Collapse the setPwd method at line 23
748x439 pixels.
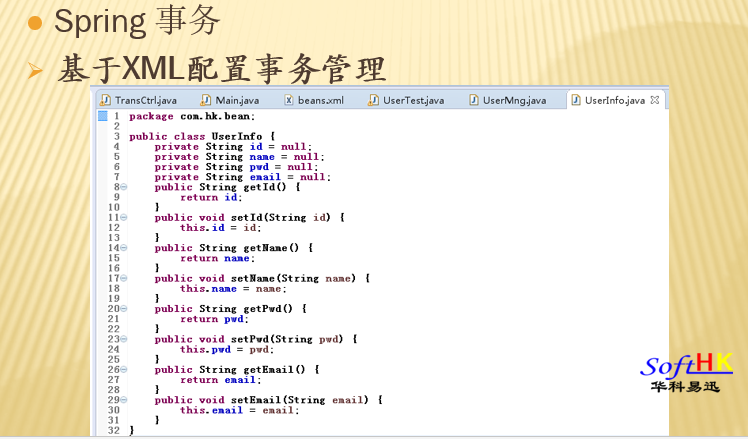[124, 339]
